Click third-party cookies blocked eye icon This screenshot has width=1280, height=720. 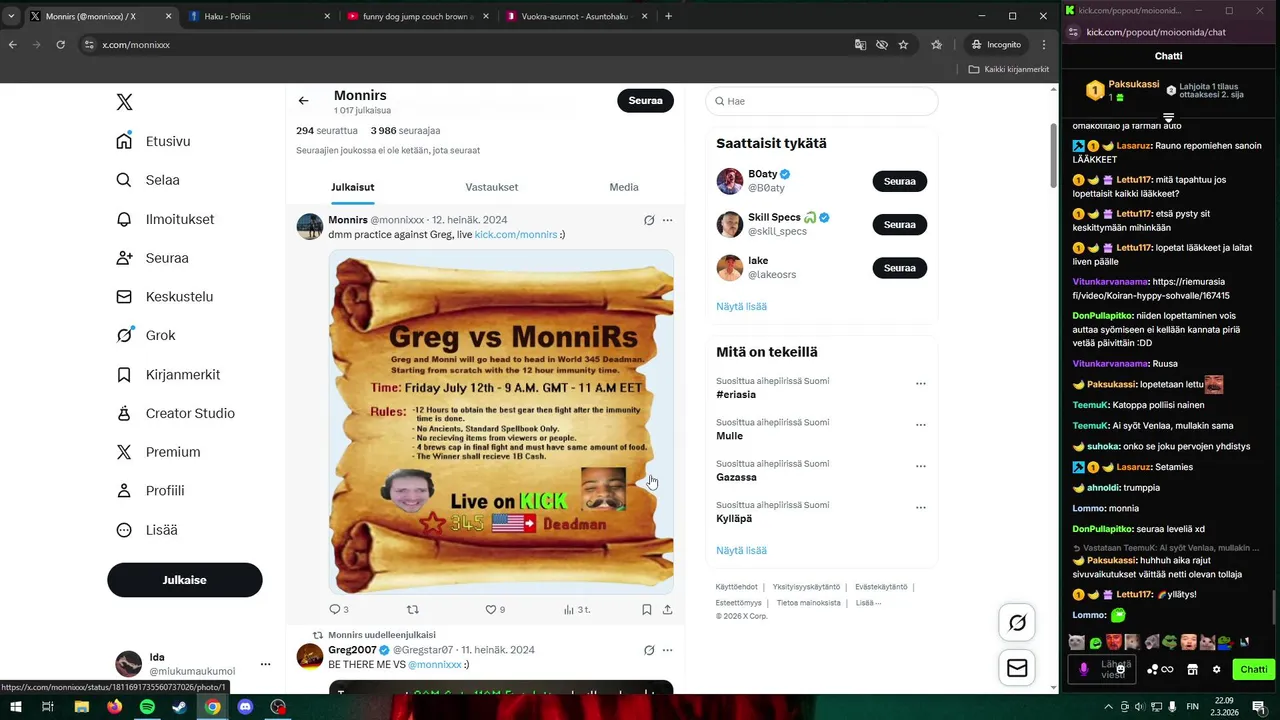[882, 45]
